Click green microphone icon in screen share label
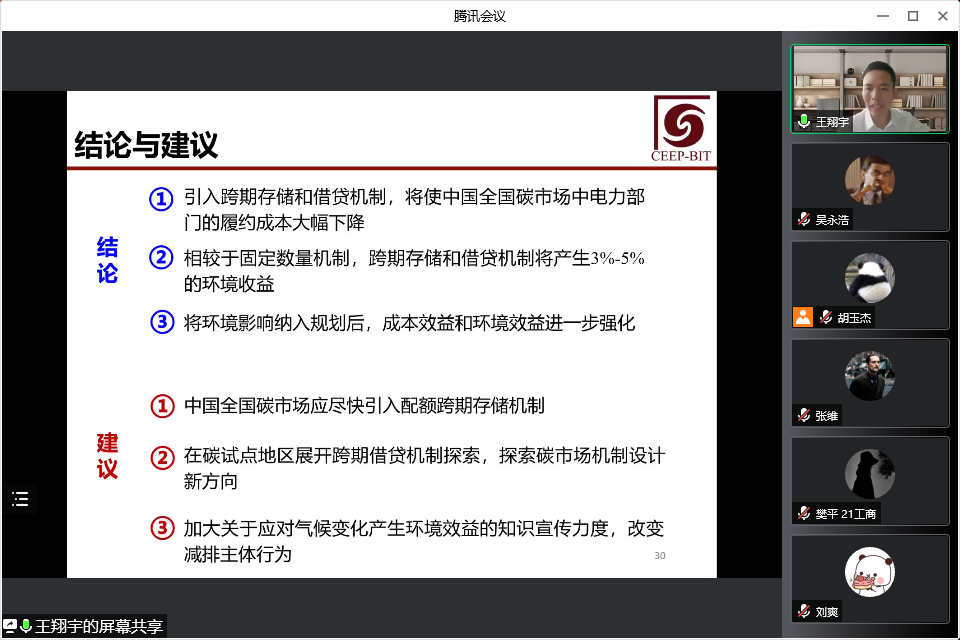Screen dimensions: 960x640 [x=26, y=626]
